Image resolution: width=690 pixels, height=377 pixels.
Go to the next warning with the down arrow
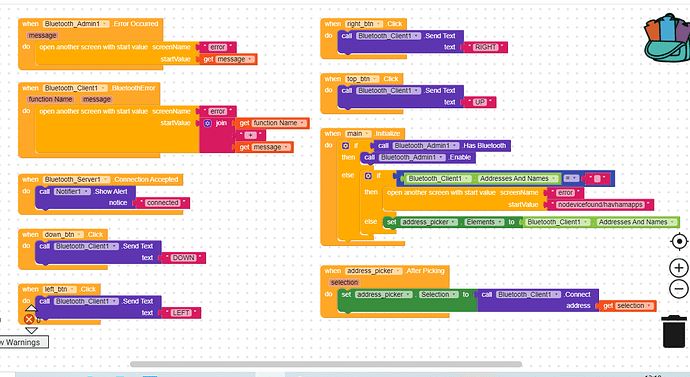(31, 330)
